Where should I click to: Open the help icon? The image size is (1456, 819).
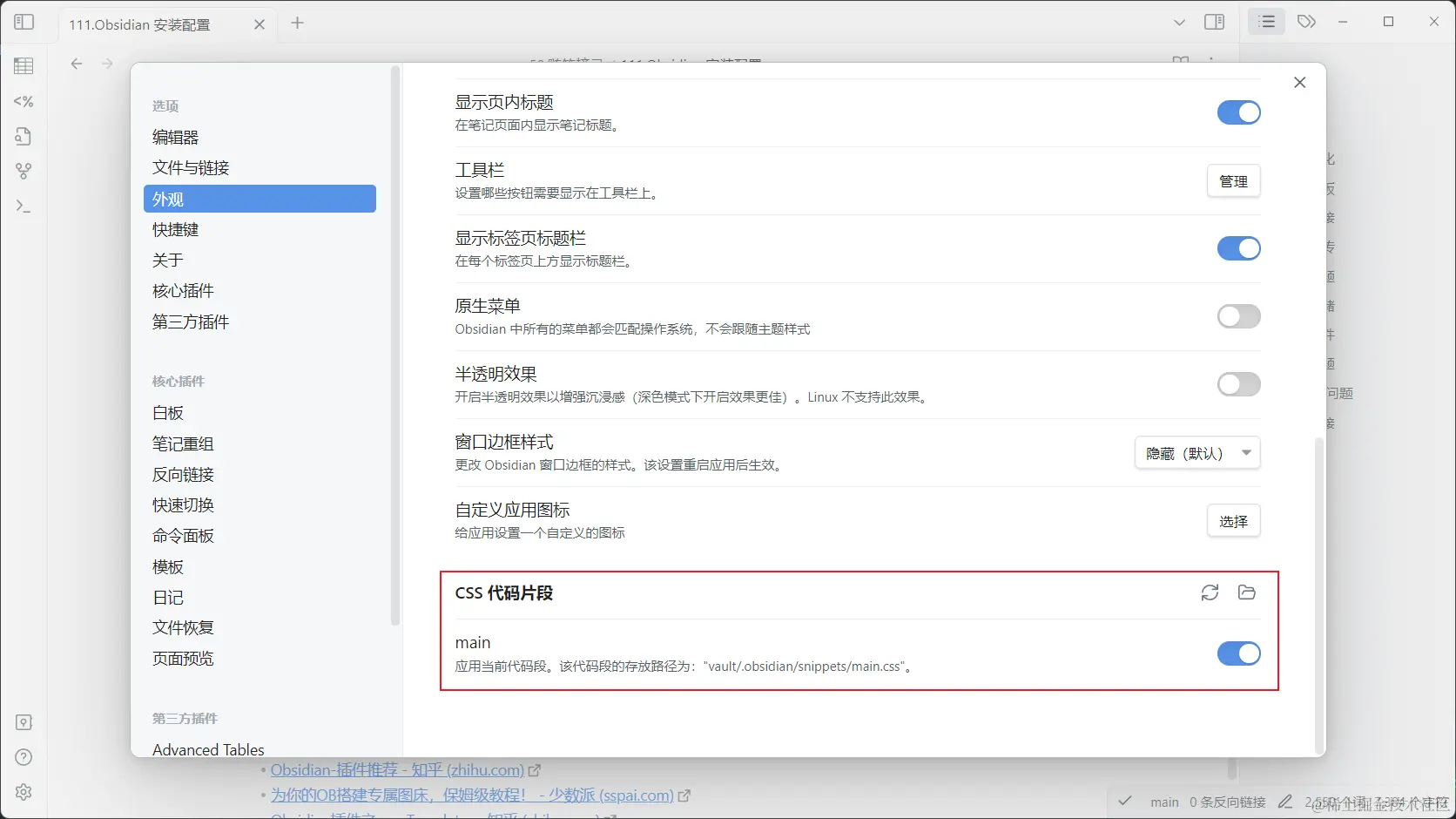(24, 757)
